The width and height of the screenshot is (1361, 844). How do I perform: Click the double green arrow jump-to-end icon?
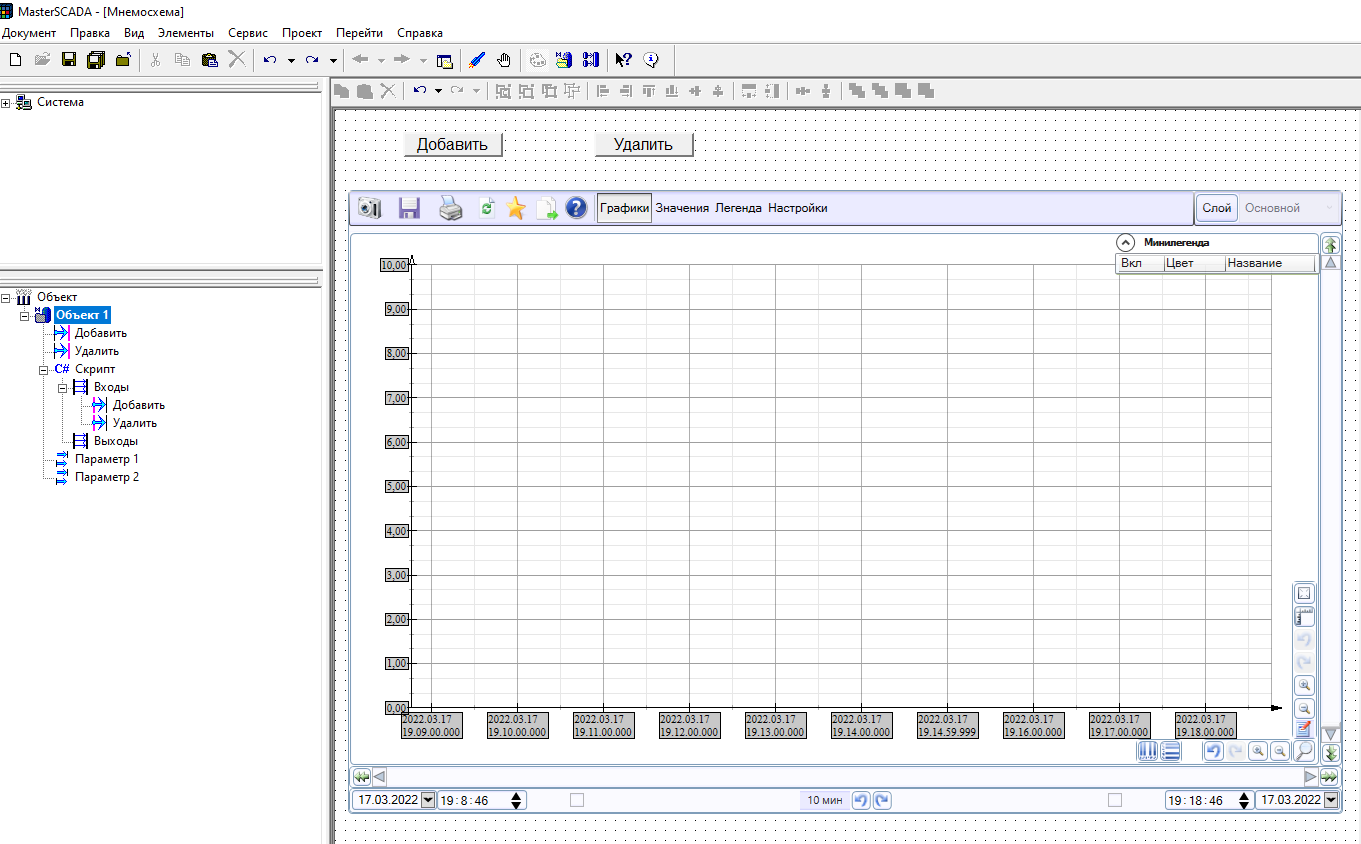(x=1329, y=776)
